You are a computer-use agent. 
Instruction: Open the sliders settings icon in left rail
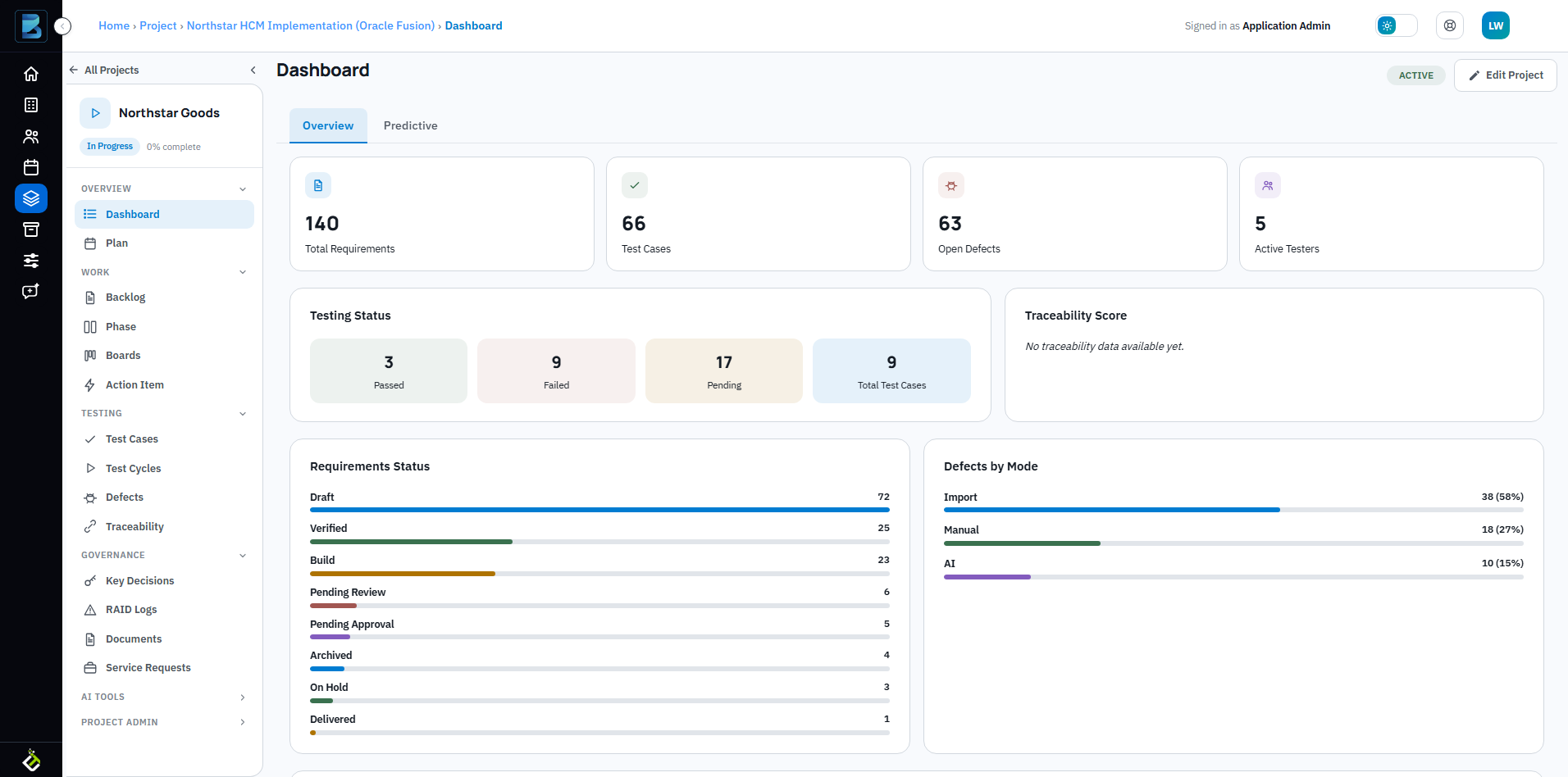(31, 261)
